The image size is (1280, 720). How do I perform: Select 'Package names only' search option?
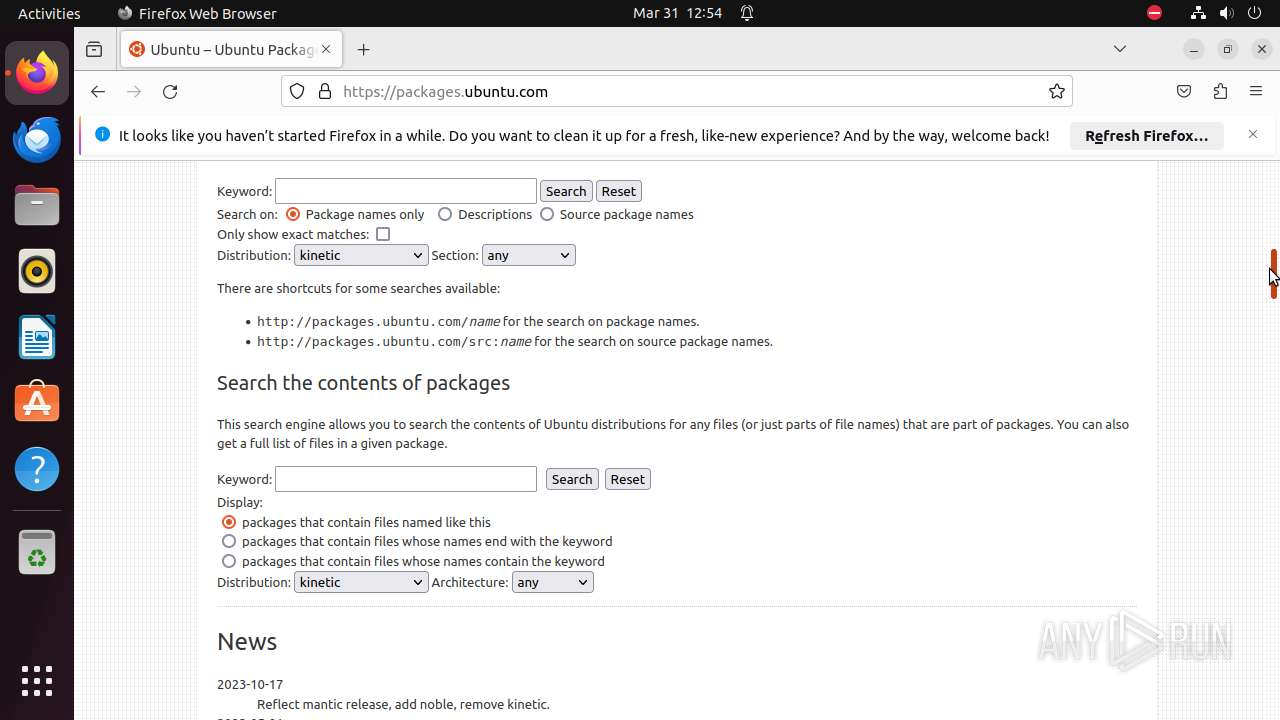pyautogui.click(x=293, y=214)
